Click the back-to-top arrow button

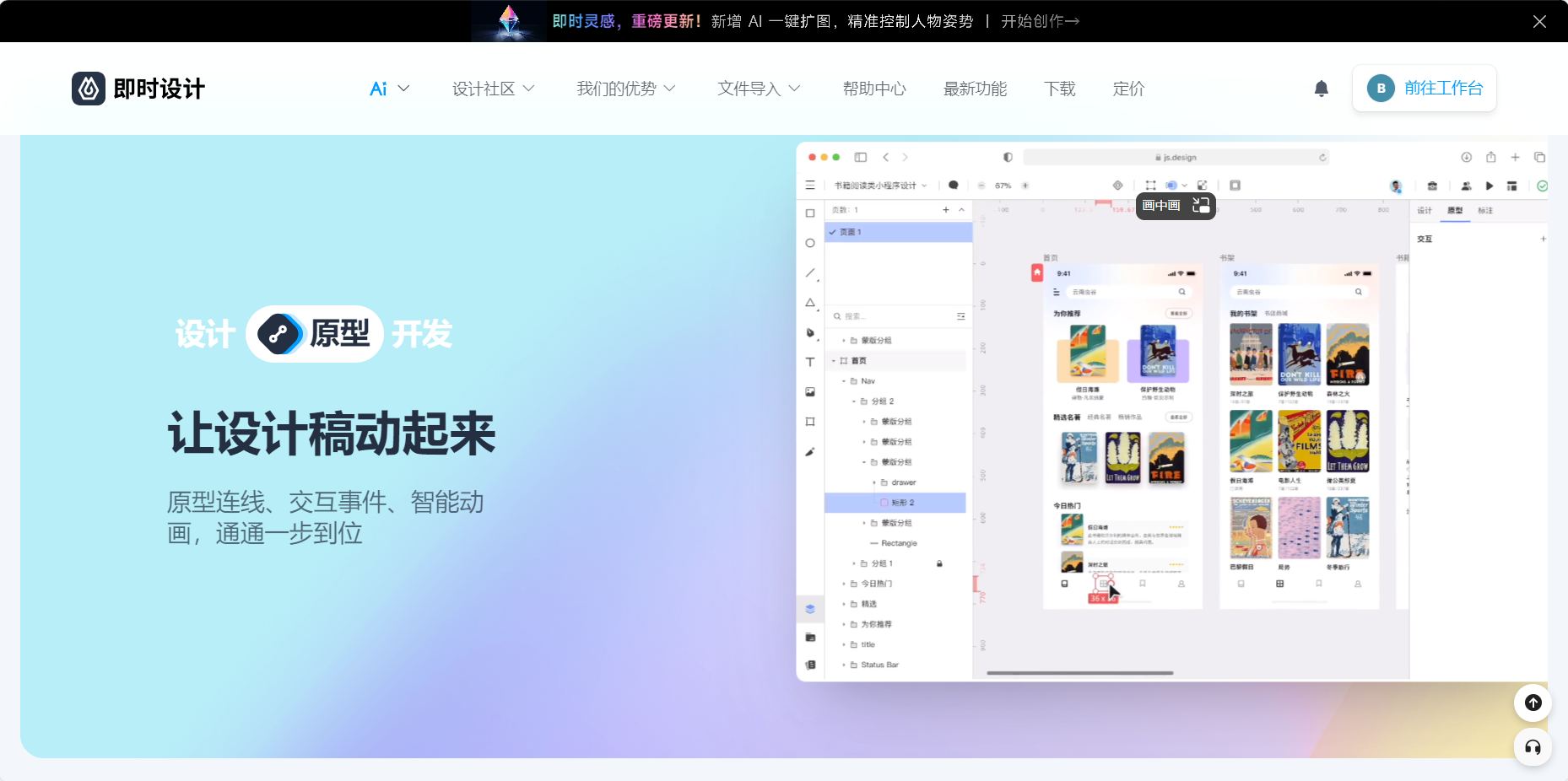coord(1533,703)
